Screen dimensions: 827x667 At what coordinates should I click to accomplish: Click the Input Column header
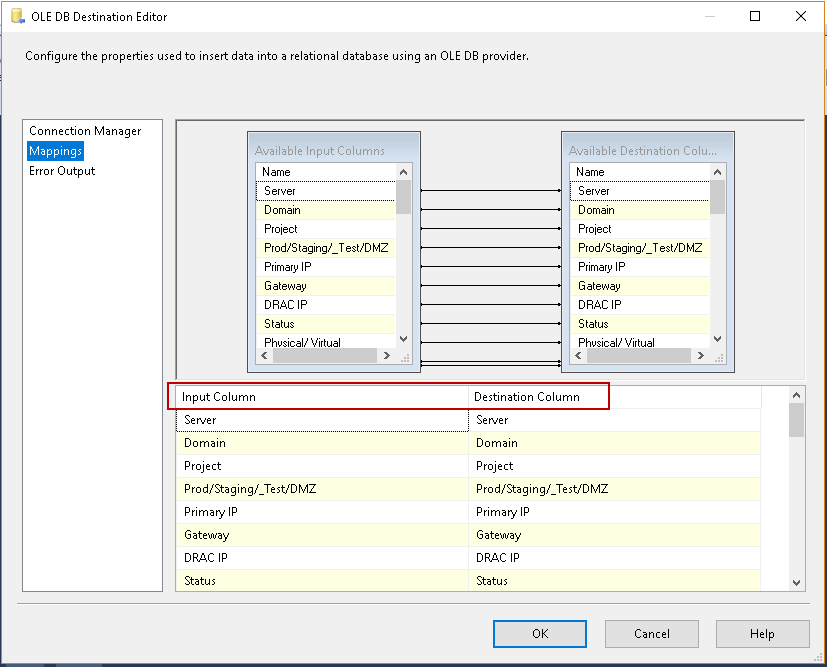click(x=320, y=397)
